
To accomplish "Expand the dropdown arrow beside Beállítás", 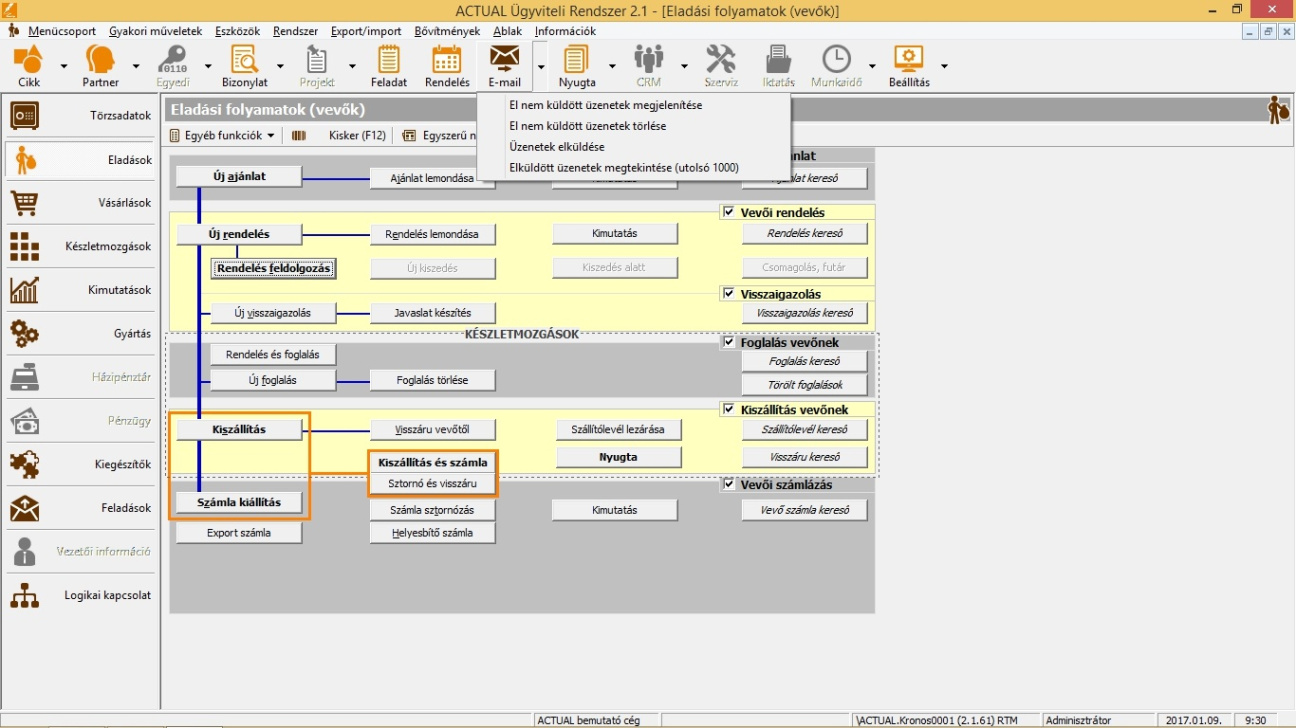I will click(944, 67).
